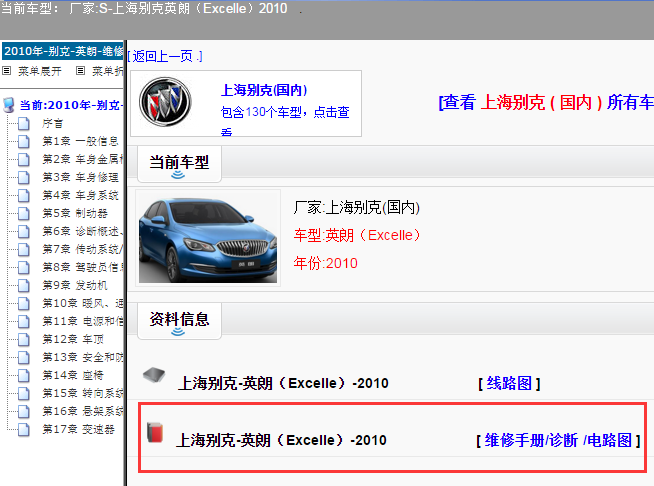654x486 pixels.
Task: Click red text 车型:英朗（Excelle）
Action: (x=357, y=235)
